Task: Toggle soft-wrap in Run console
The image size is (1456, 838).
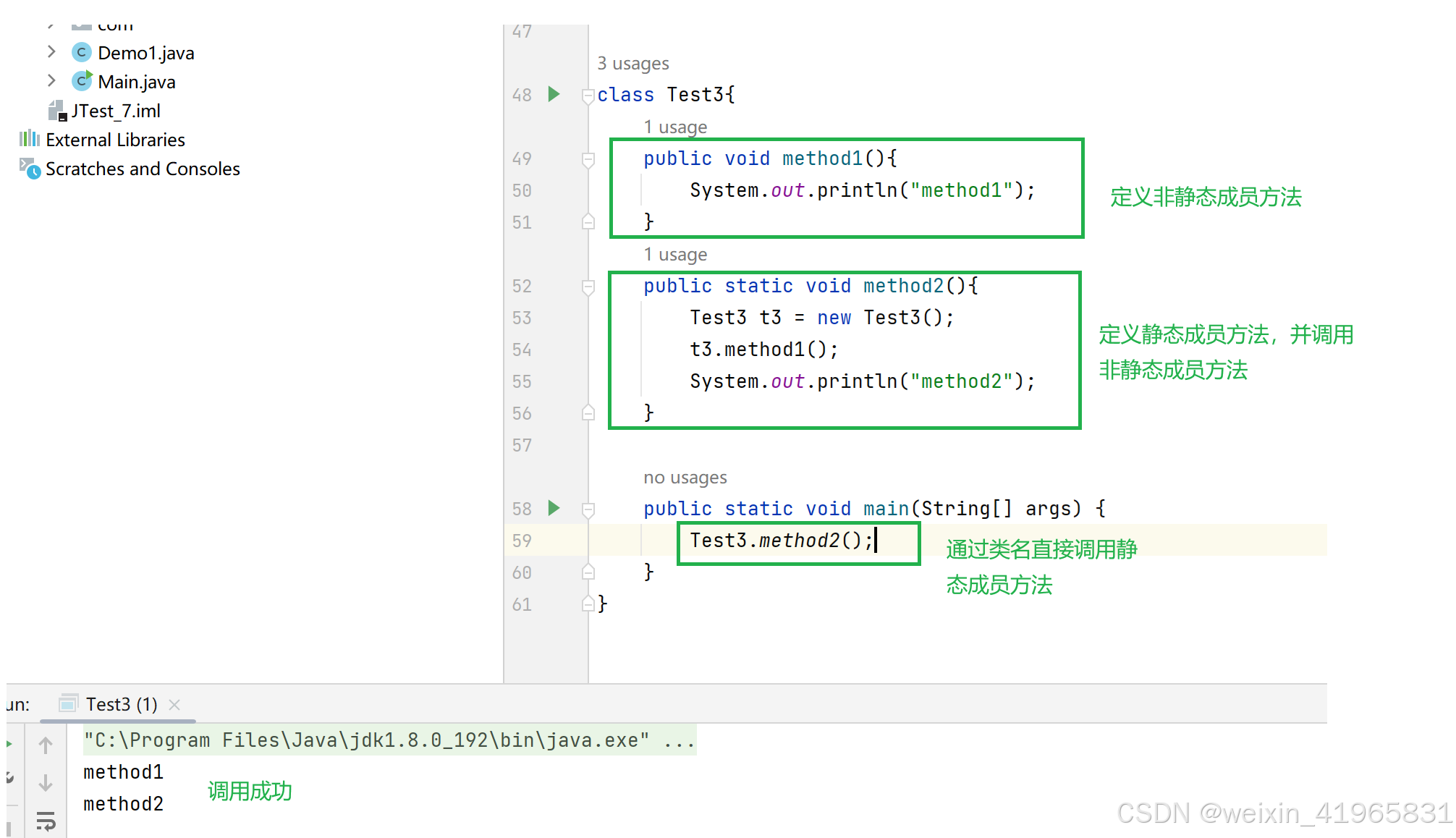Action: click(46, 821)
